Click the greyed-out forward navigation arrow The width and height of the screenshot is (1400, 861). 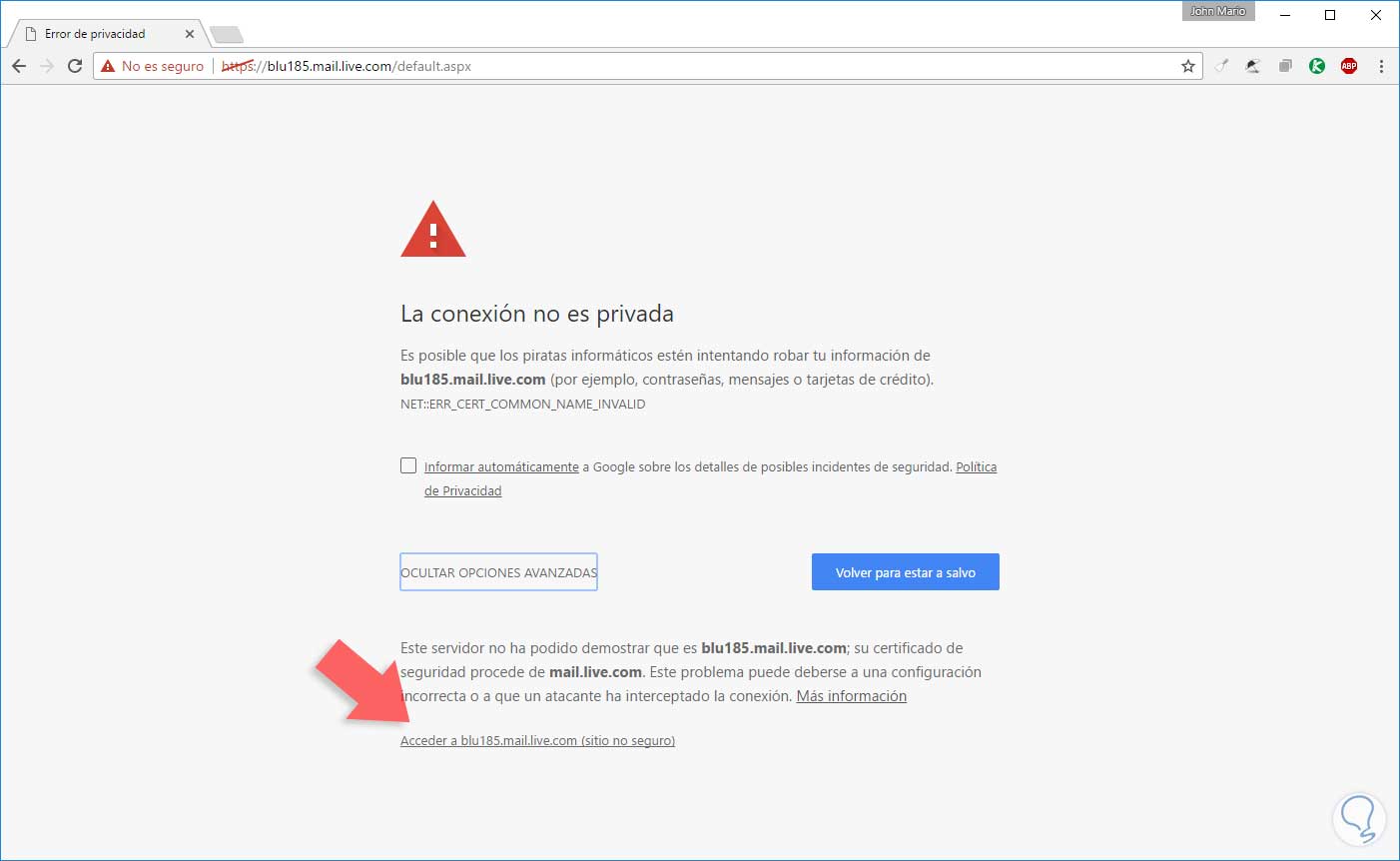[47, 66]
